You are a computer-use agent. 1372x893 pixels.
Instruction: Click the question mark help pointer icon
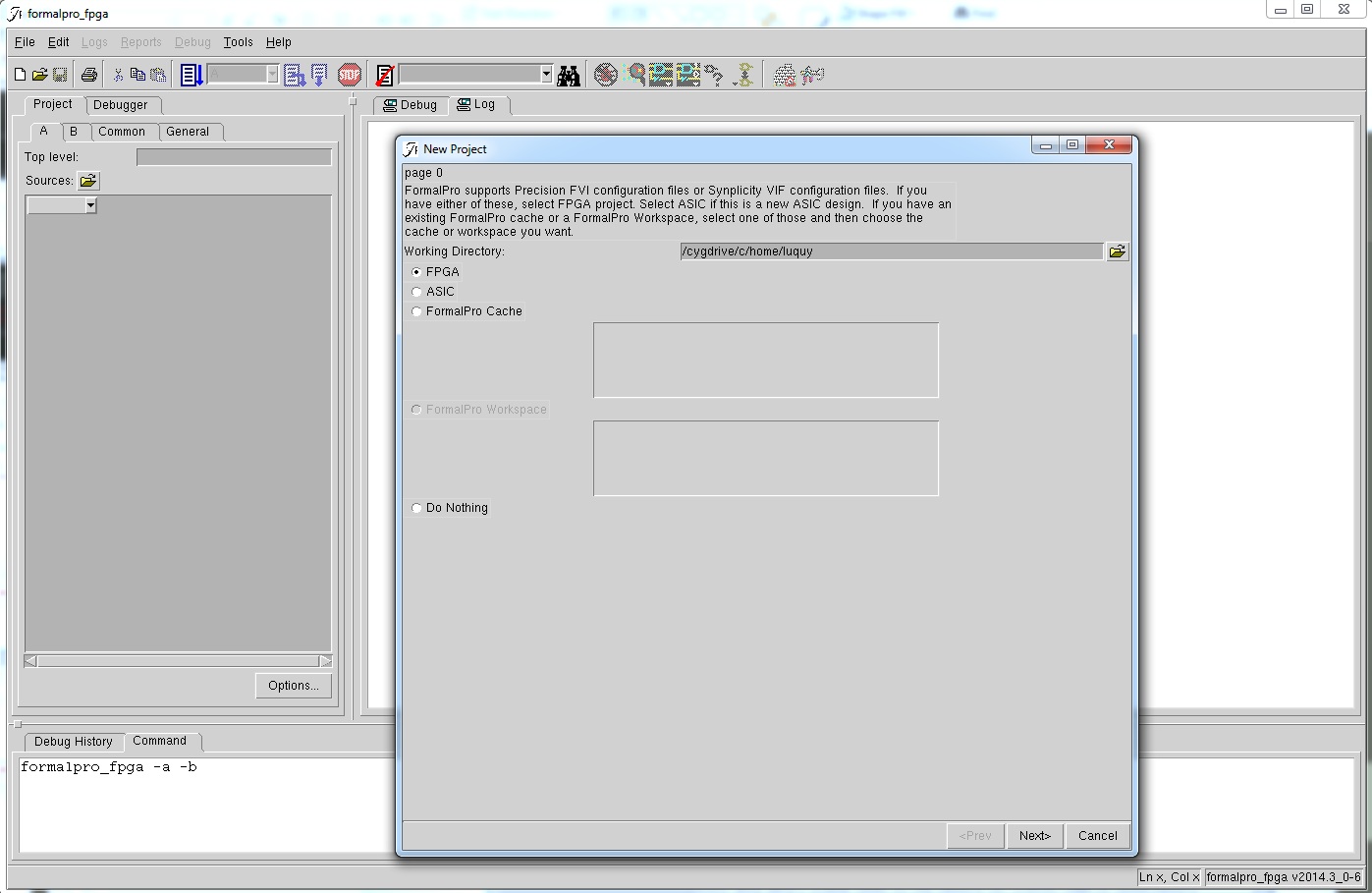coord(715,76)
